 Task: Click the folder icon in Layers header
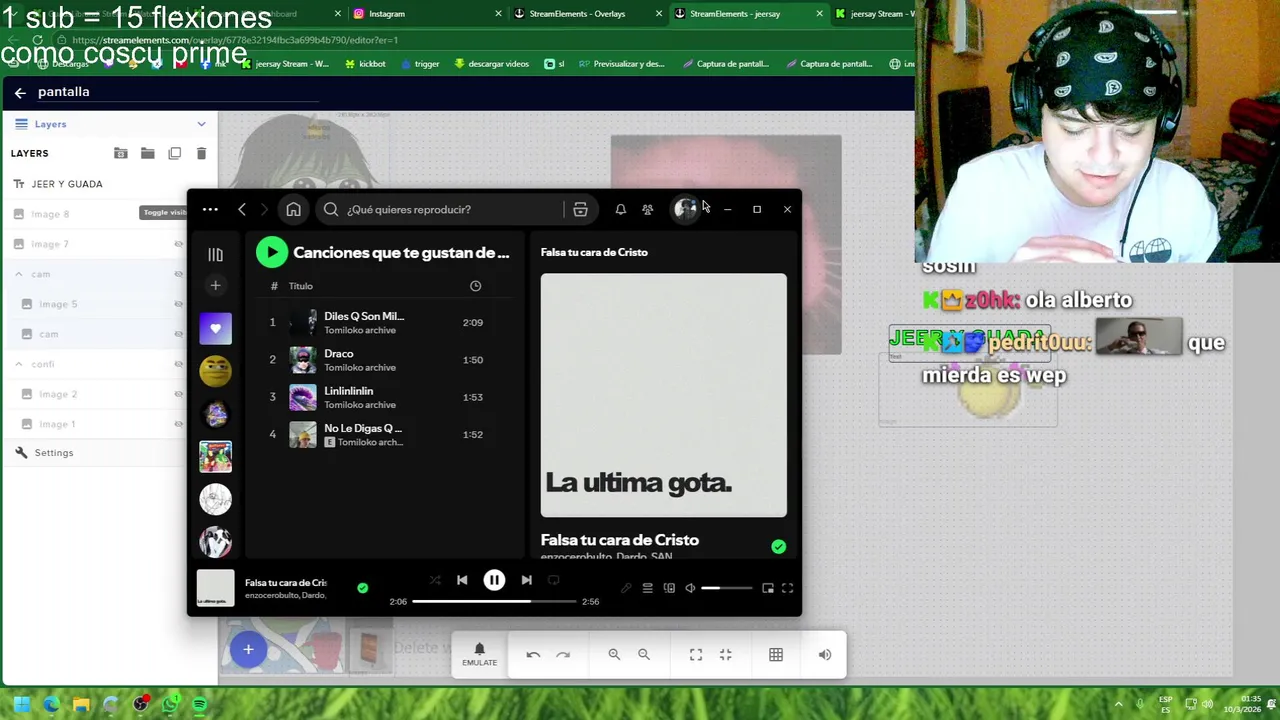[147, 153]
